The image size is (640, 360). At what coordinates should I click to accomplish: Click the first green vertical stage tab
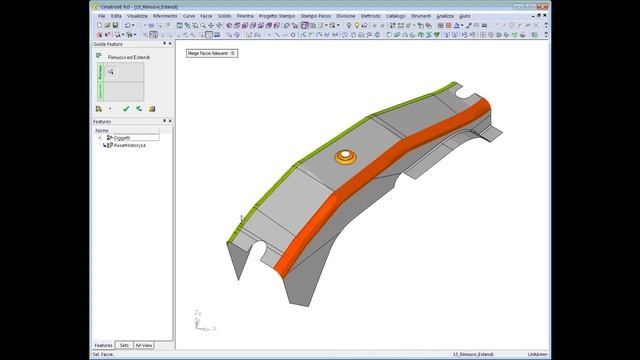(100, 72)
